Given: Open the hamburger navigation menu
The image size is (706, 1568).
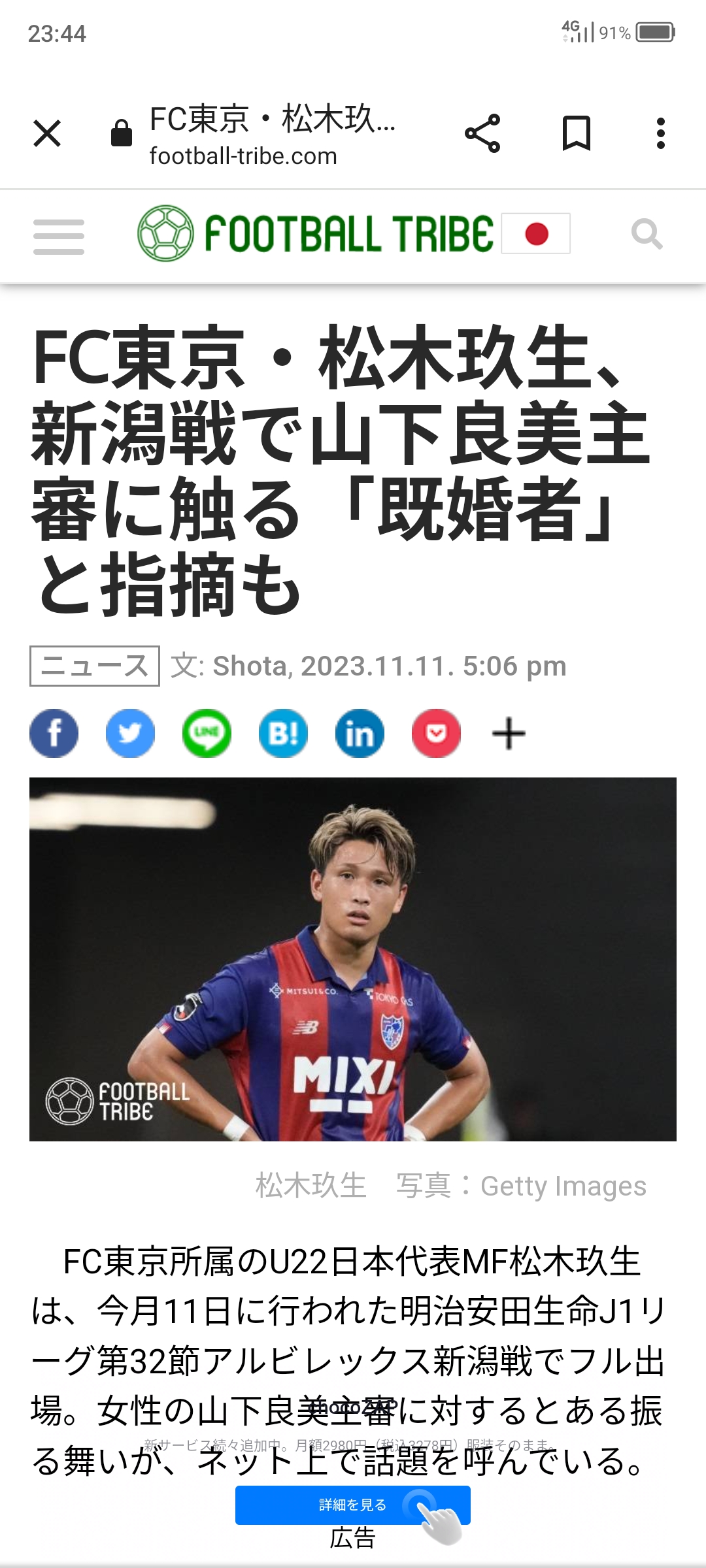Looking at the screenshot, I should point(59,237).
